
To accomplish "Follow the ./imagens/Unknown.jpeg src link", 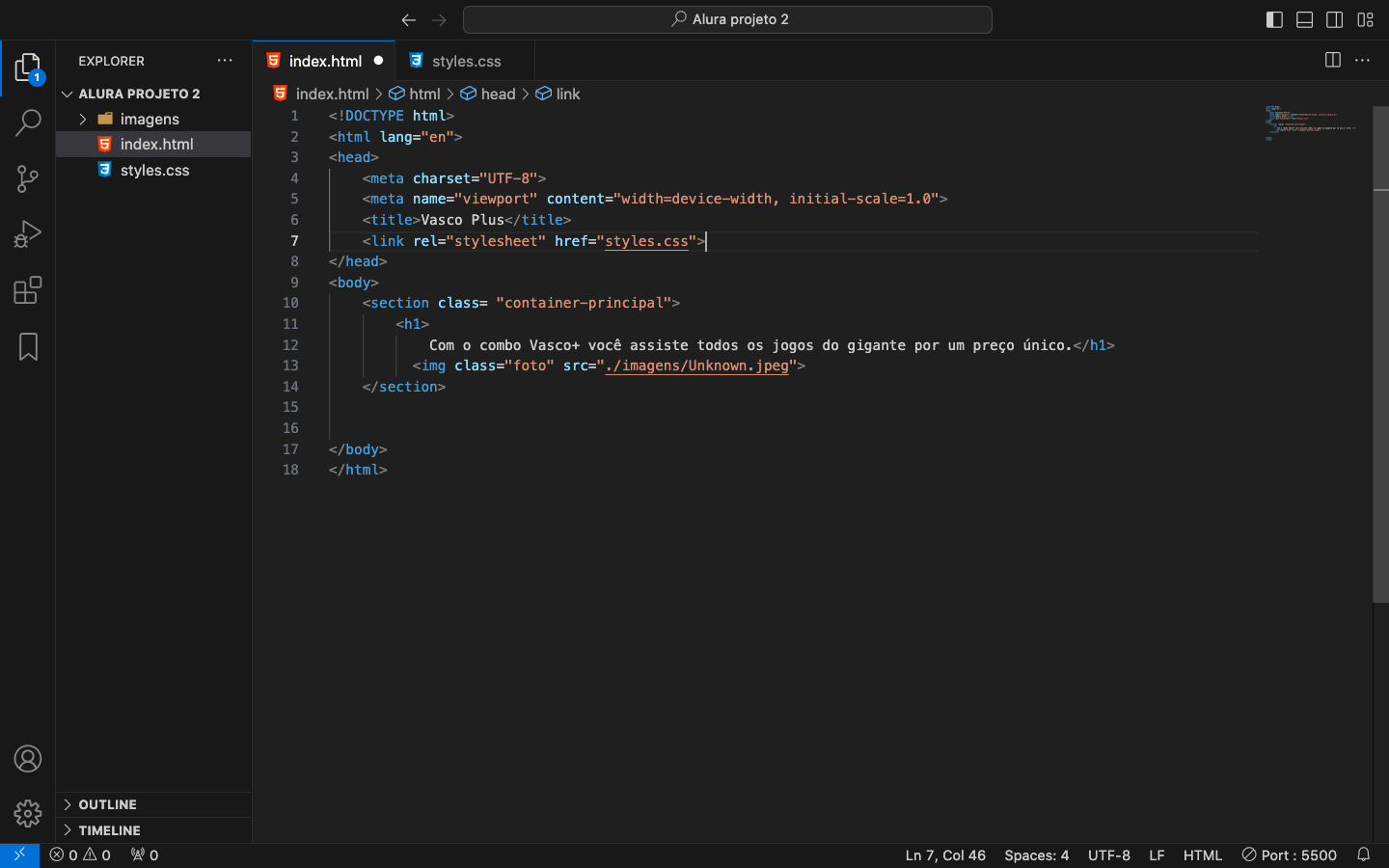I will tap(696, 366).
